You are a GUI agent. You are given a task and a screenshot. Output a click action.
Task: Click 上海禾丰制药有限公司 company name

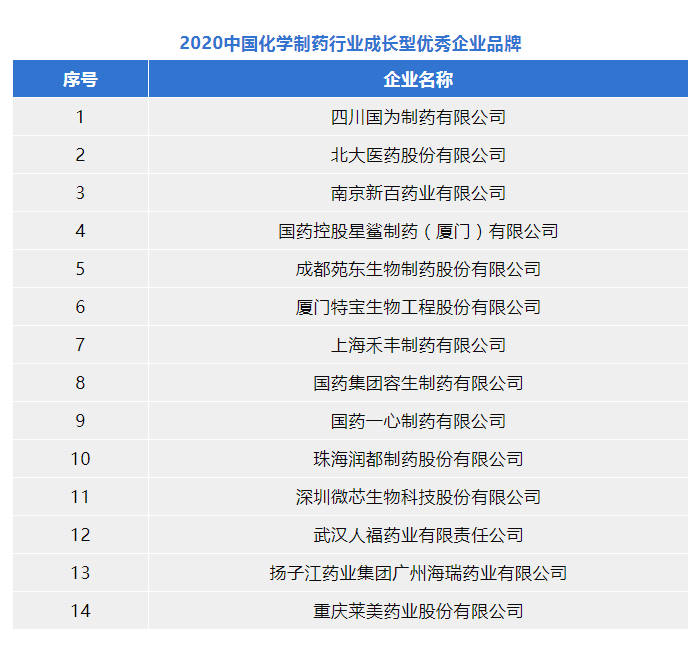418,345
